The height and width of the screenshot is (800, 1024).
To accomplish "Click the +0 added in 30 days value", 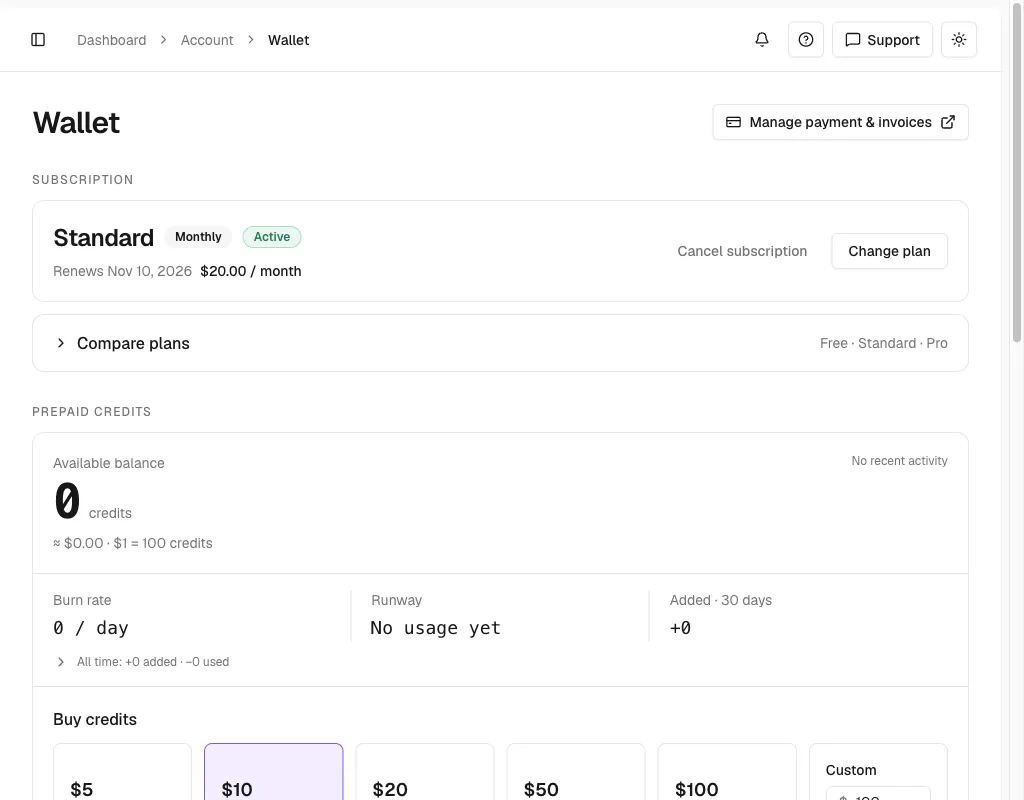I will coord(680,628).
